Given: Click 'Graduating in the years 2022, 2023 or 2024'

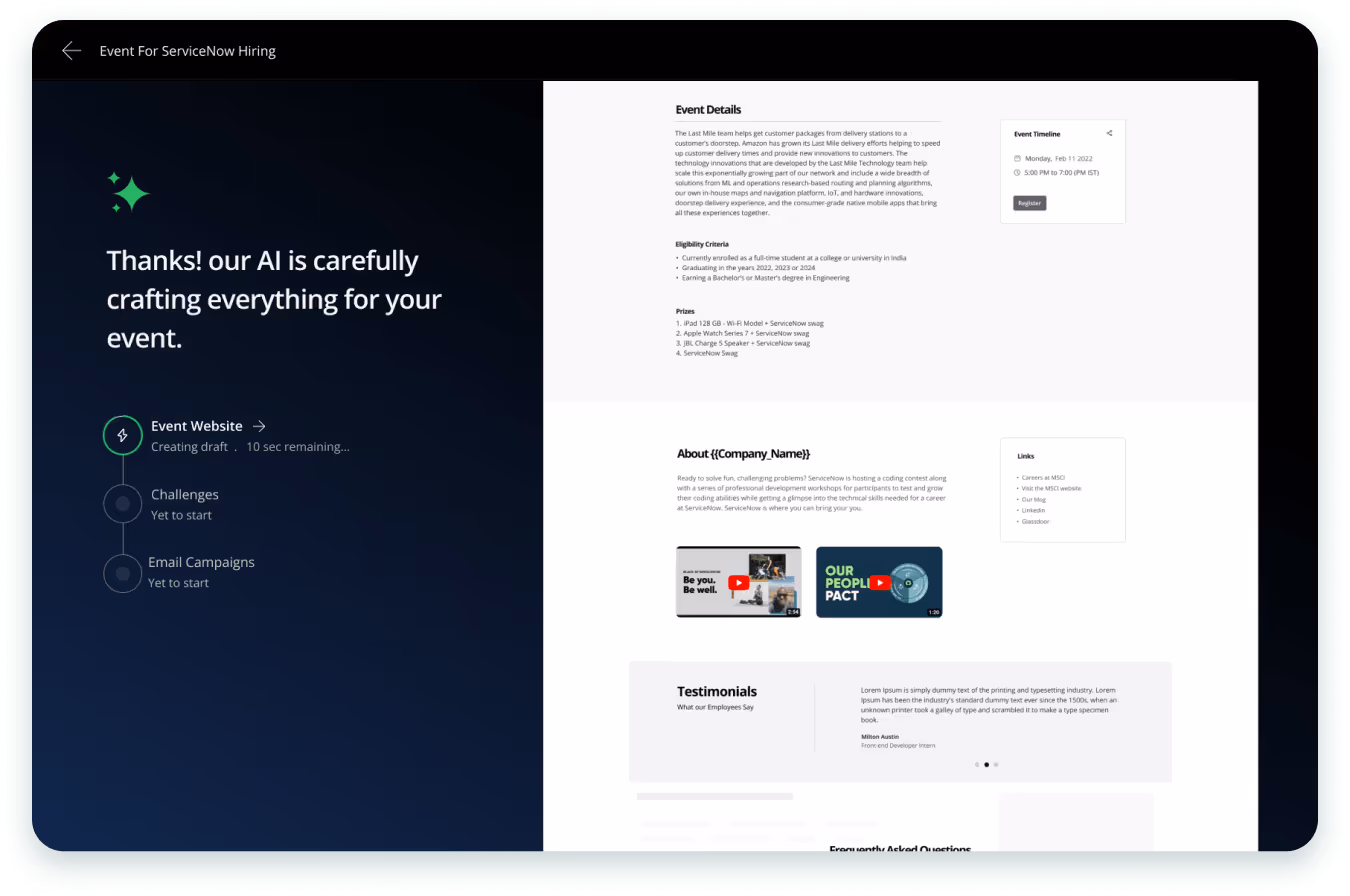Looking at the screenshot, I should click(746, 268).
